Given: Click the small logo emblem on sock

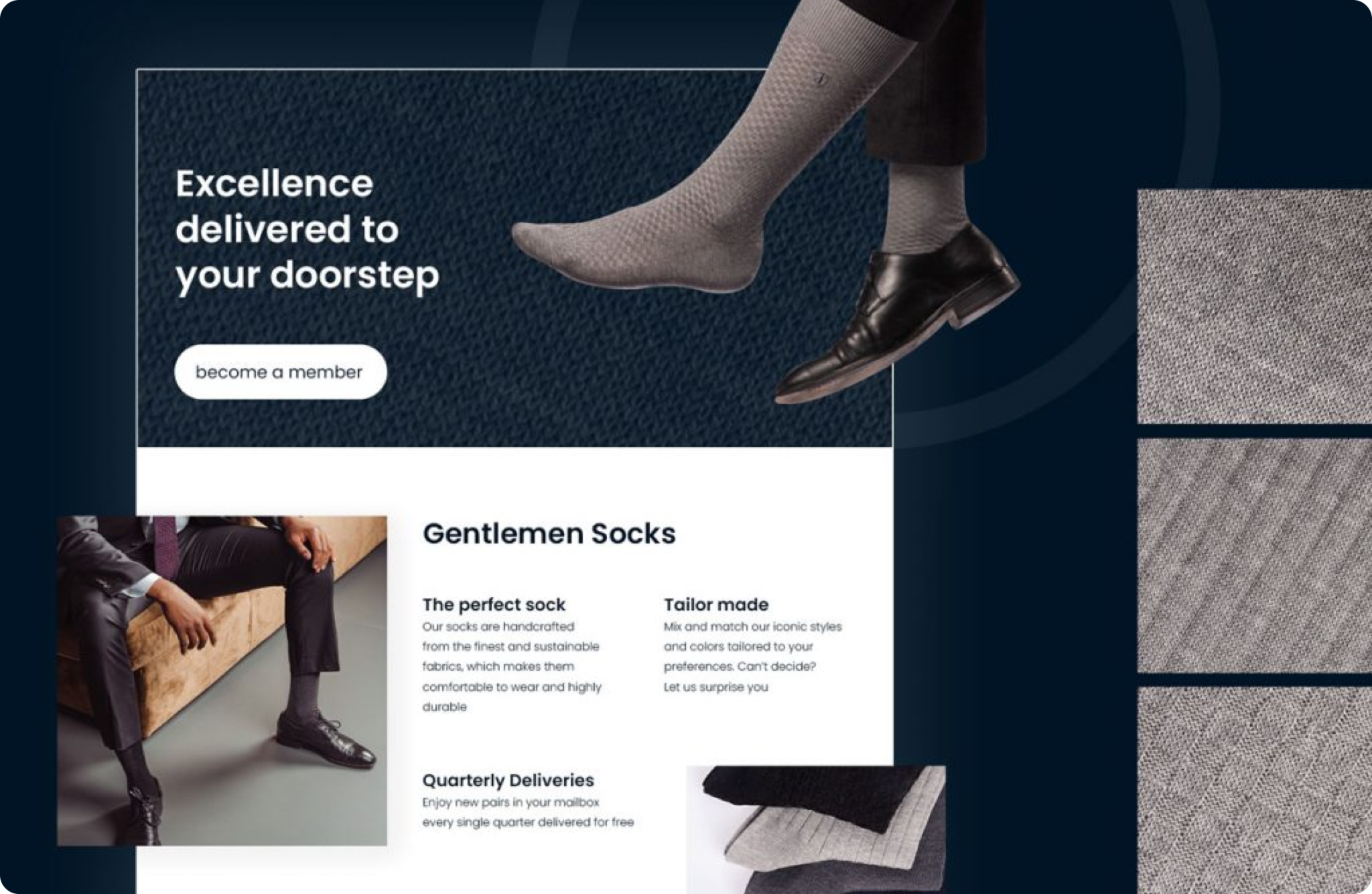Looking at the screenshot, I should tap(821, 79).
